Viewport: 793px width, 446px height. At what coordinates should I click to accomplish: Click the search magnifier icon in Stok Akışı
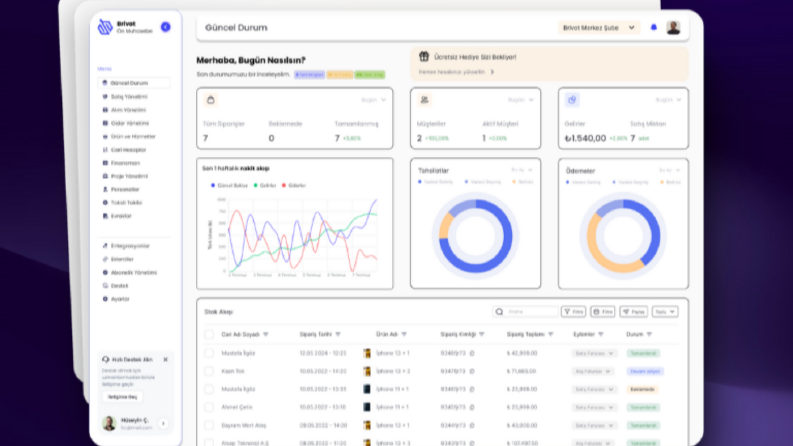click(499, 312)
